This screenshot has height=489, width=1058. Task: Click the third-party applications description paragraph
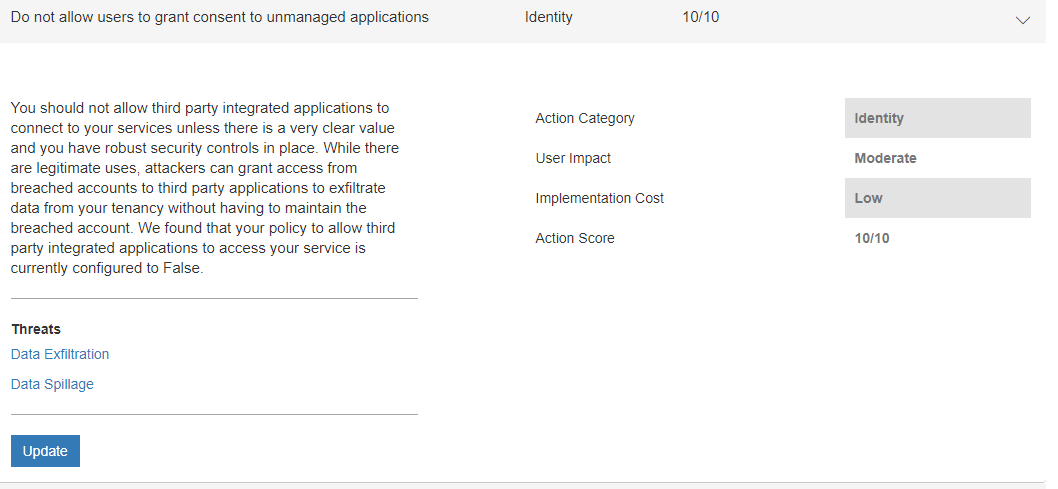coord(205,188)
